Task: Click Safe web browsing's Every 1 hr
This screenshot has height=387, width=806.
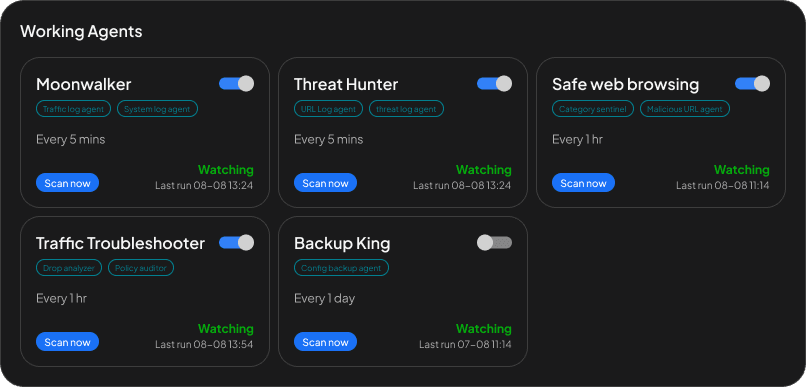Action: 577,139
